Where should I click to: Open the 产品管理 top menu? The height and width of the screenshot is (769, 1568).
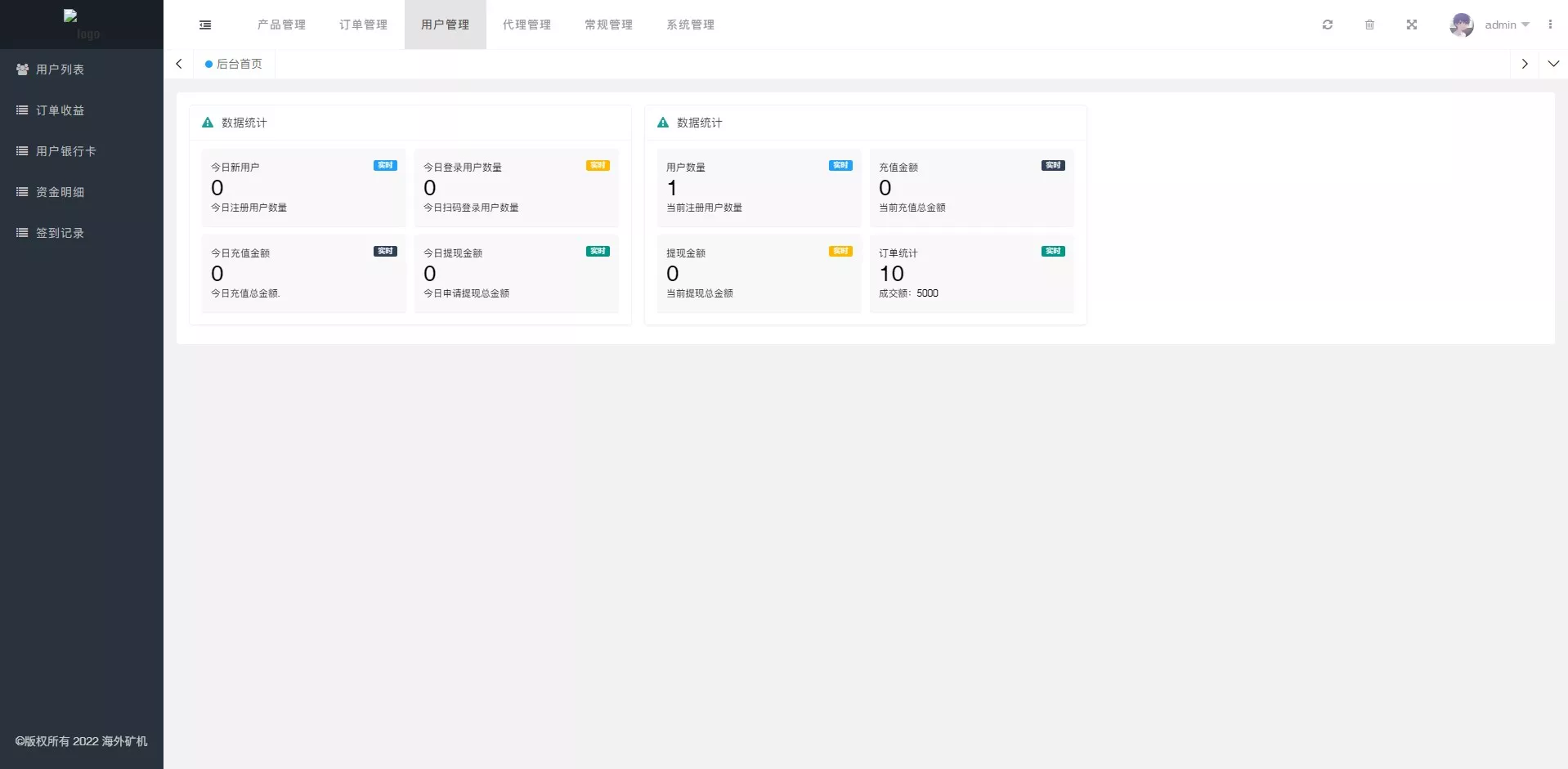[281, 25]
